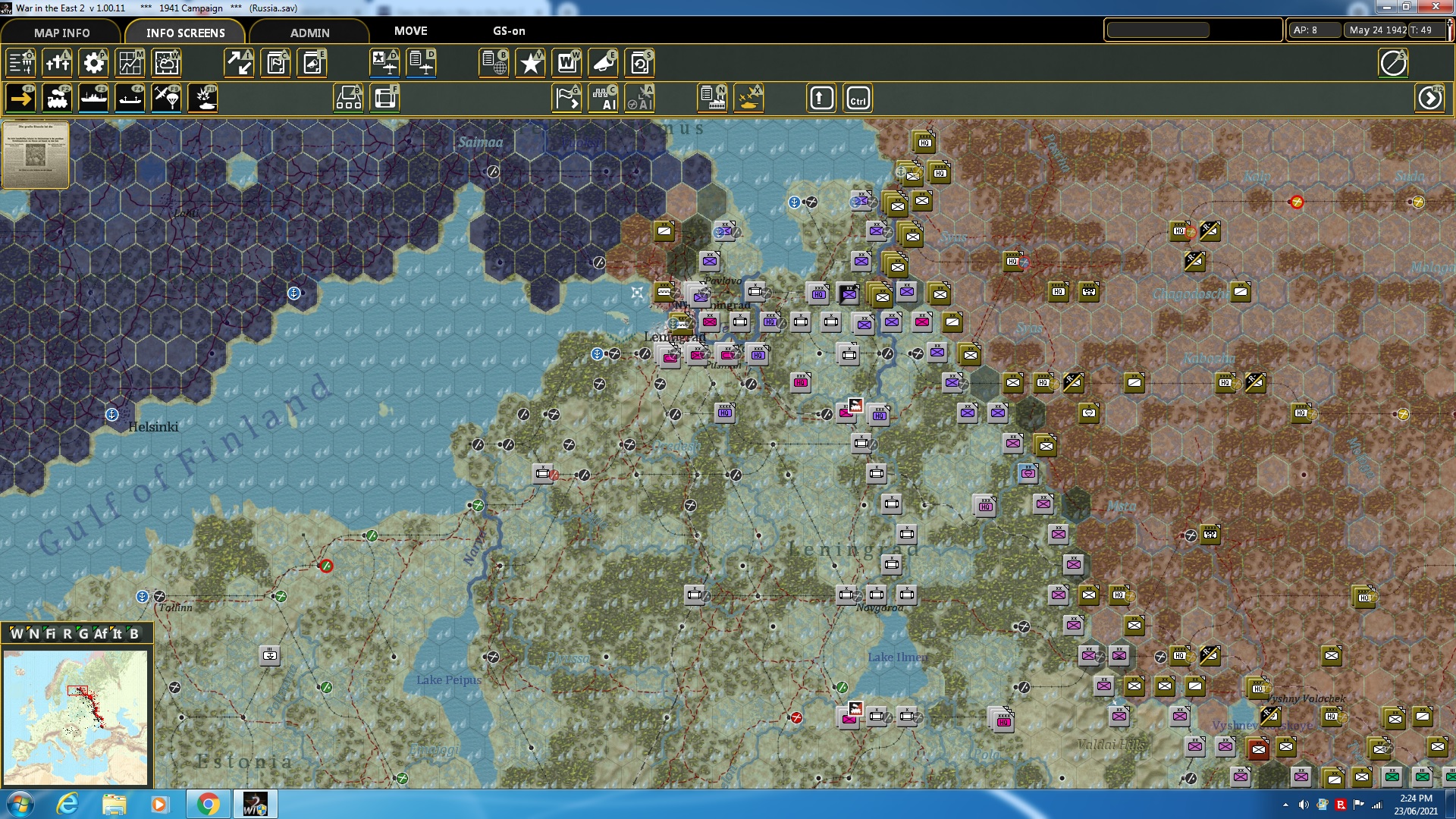Image resolution: width=1456 pixels, height=819 pixels.
Task: Open the weather map icon
Action: pos(166,63)
